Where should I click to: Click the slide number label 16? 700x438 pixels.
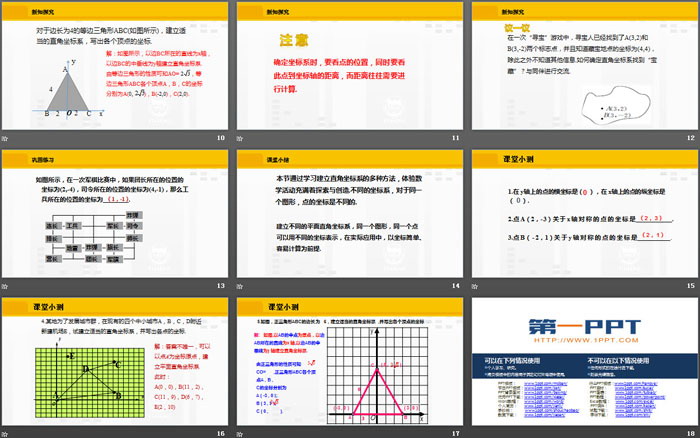click(221, 434)
